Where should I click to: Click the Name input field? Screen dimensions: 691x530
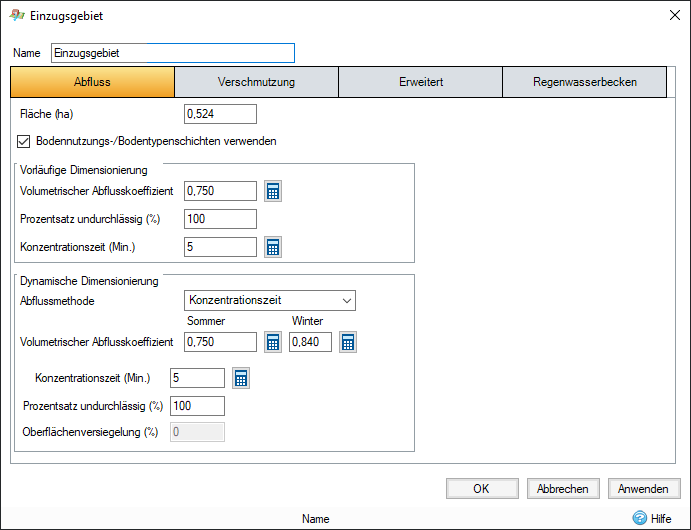point(173,53)
